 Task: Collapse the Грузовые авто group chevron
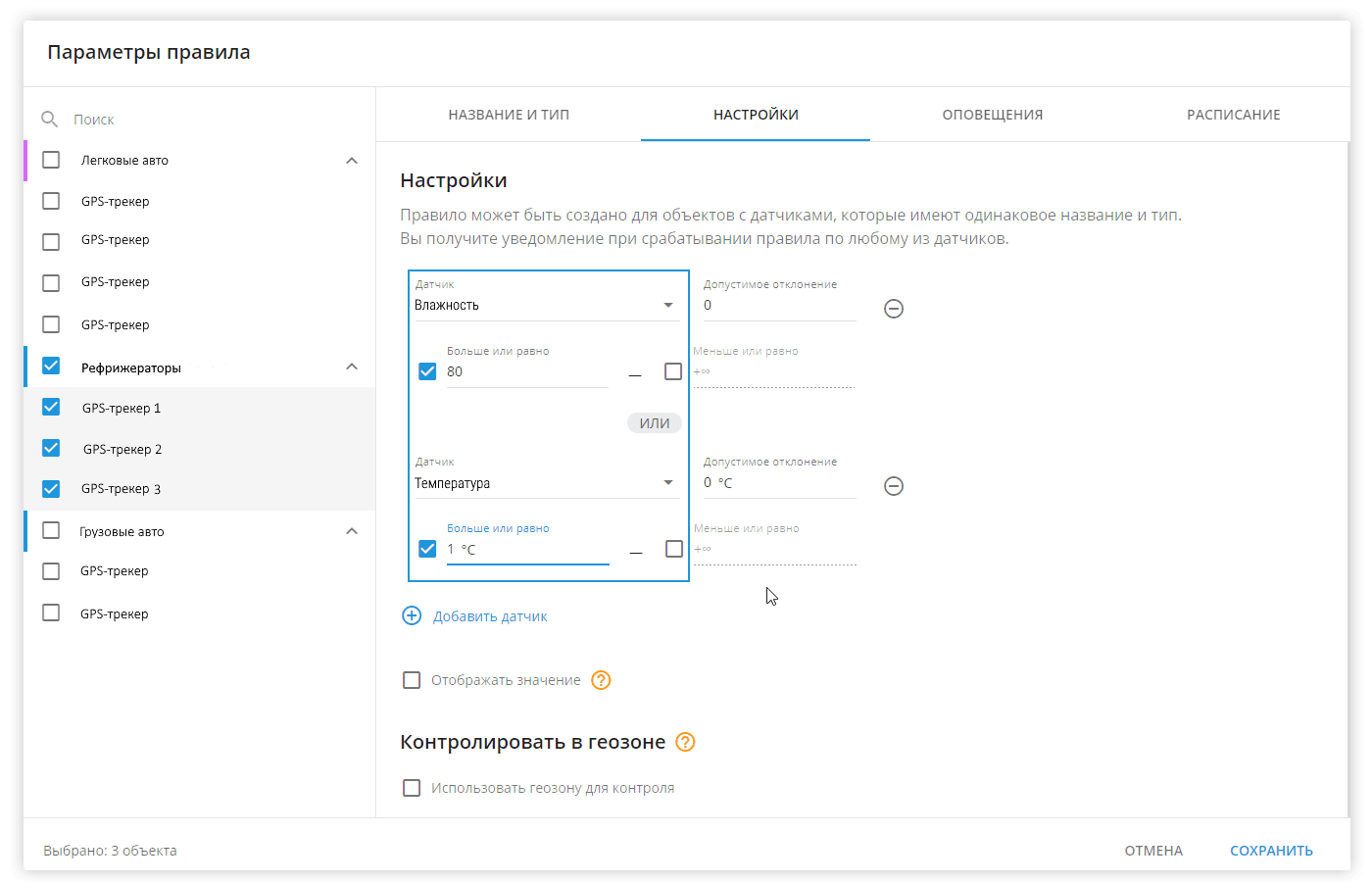point(352,531)
